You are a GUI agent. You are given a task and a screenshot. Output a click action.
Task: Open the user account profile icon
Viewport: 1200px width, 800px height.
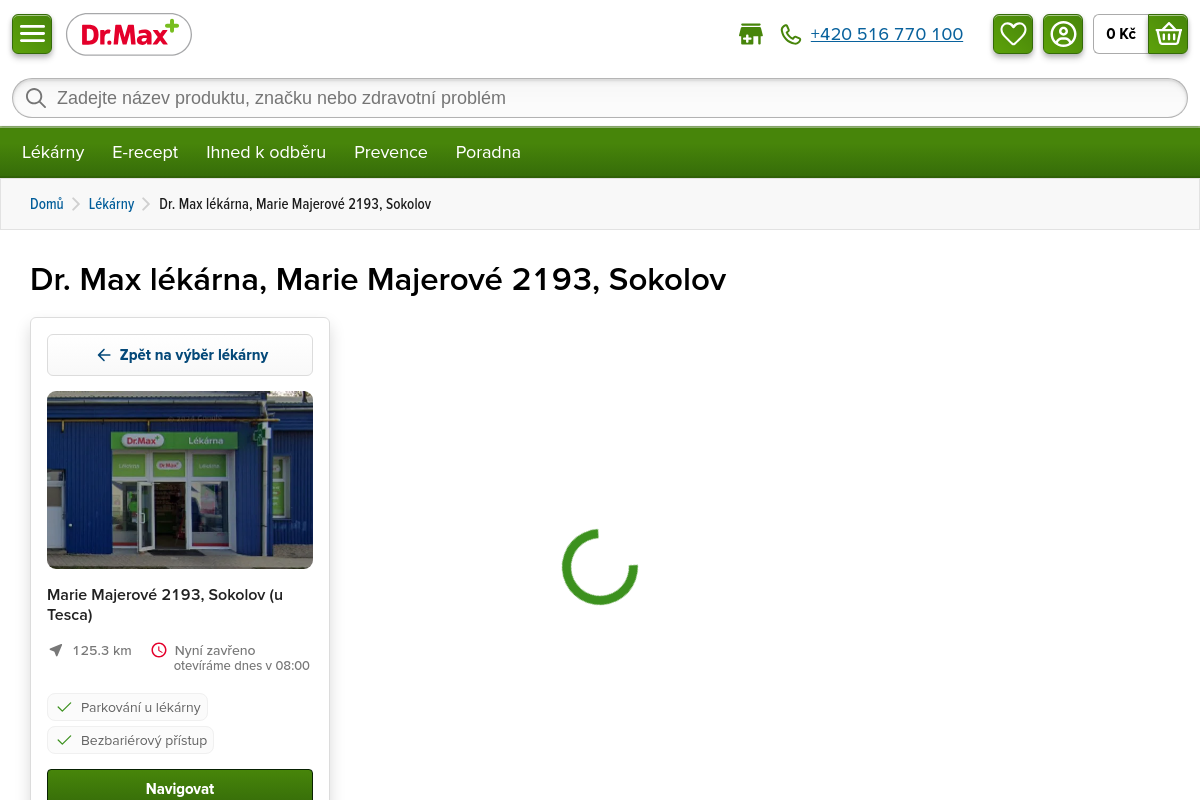[x=1063, y=34]
